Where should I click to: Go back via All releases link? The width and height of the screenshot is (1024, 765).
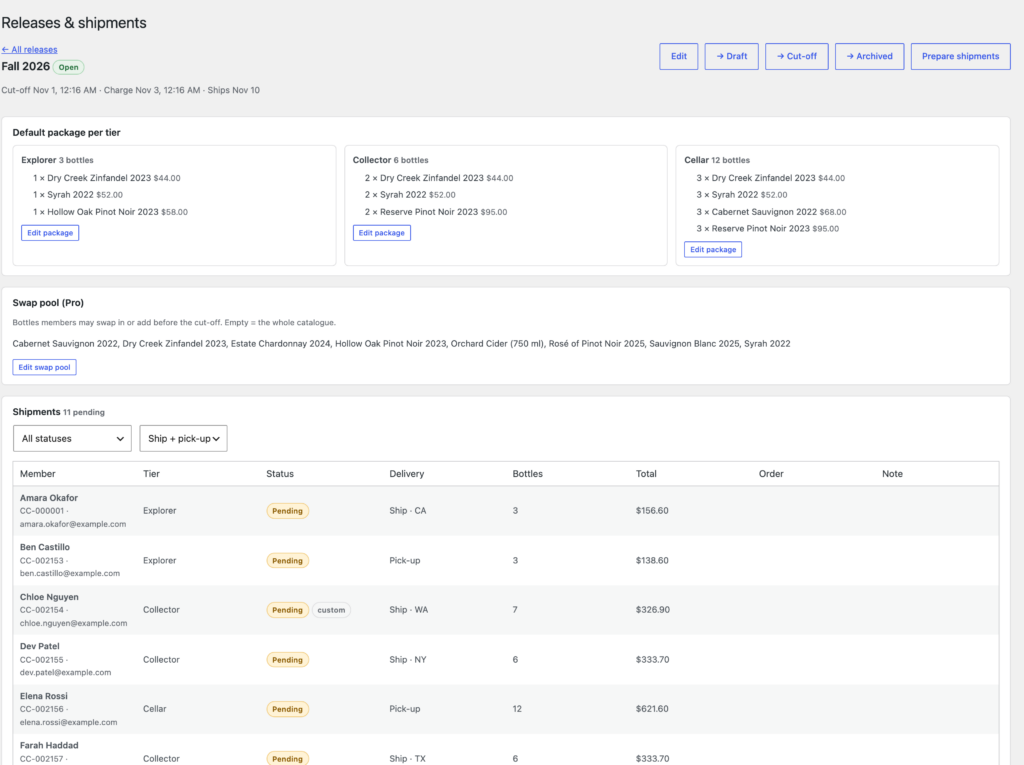pyautogui.click(x=29, y=50)
